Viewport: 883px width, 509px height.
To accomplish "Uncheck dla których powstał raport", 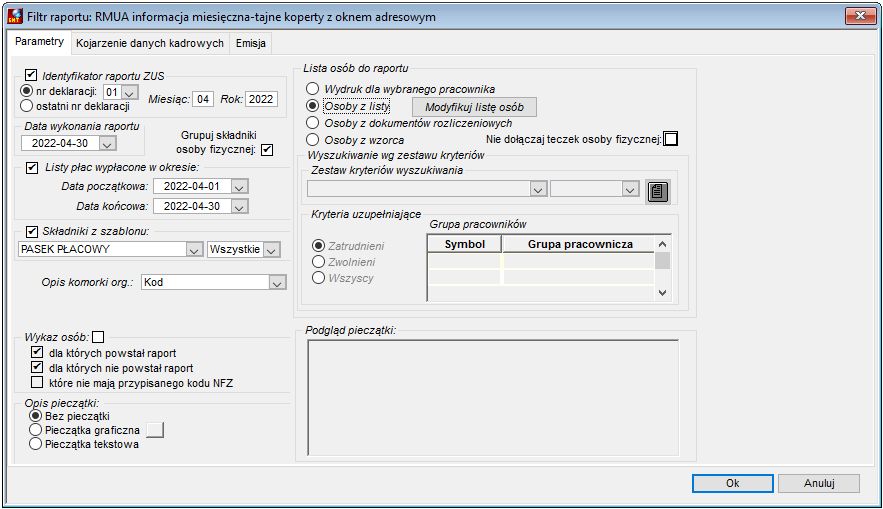I will (37, 352).
